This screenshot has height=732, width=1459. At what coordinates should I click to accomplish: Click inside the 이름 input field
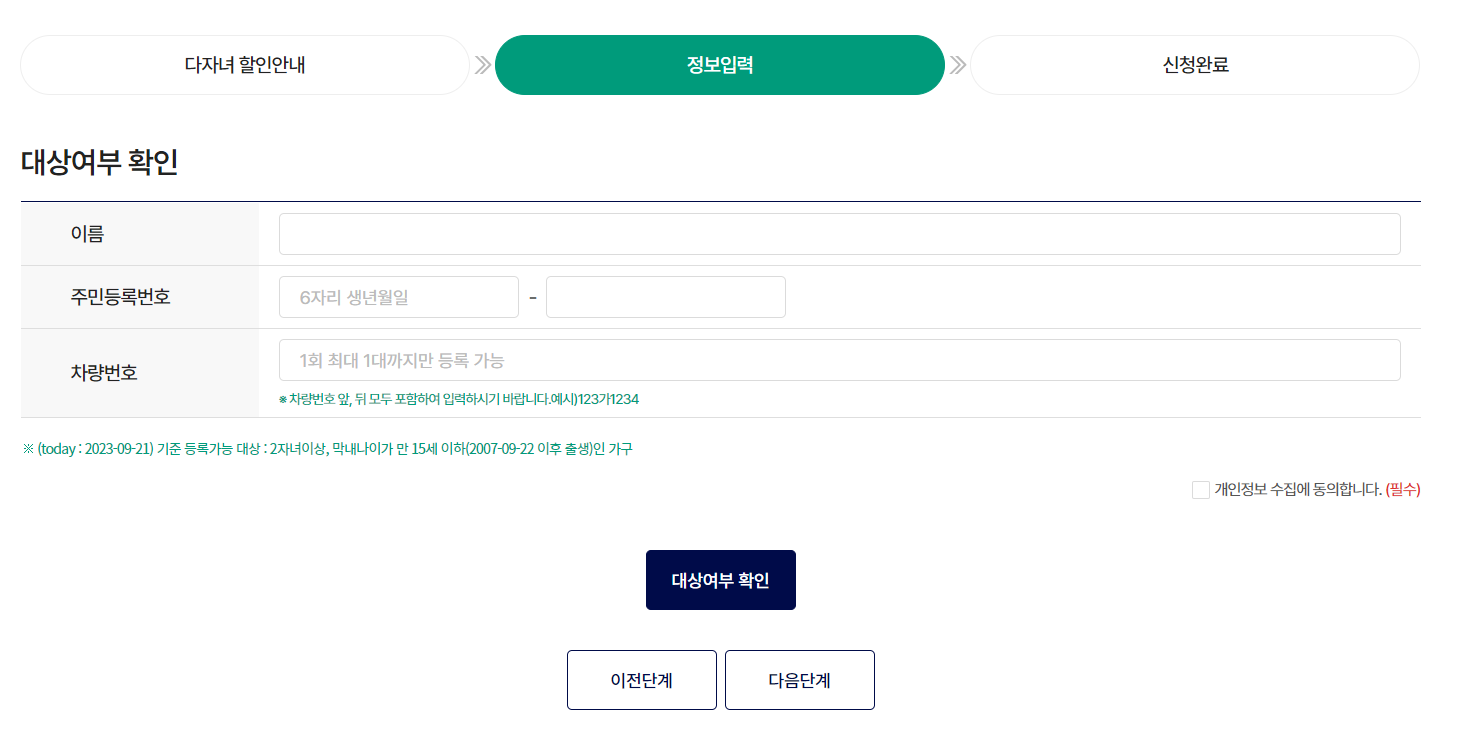[x=840, y=233]
